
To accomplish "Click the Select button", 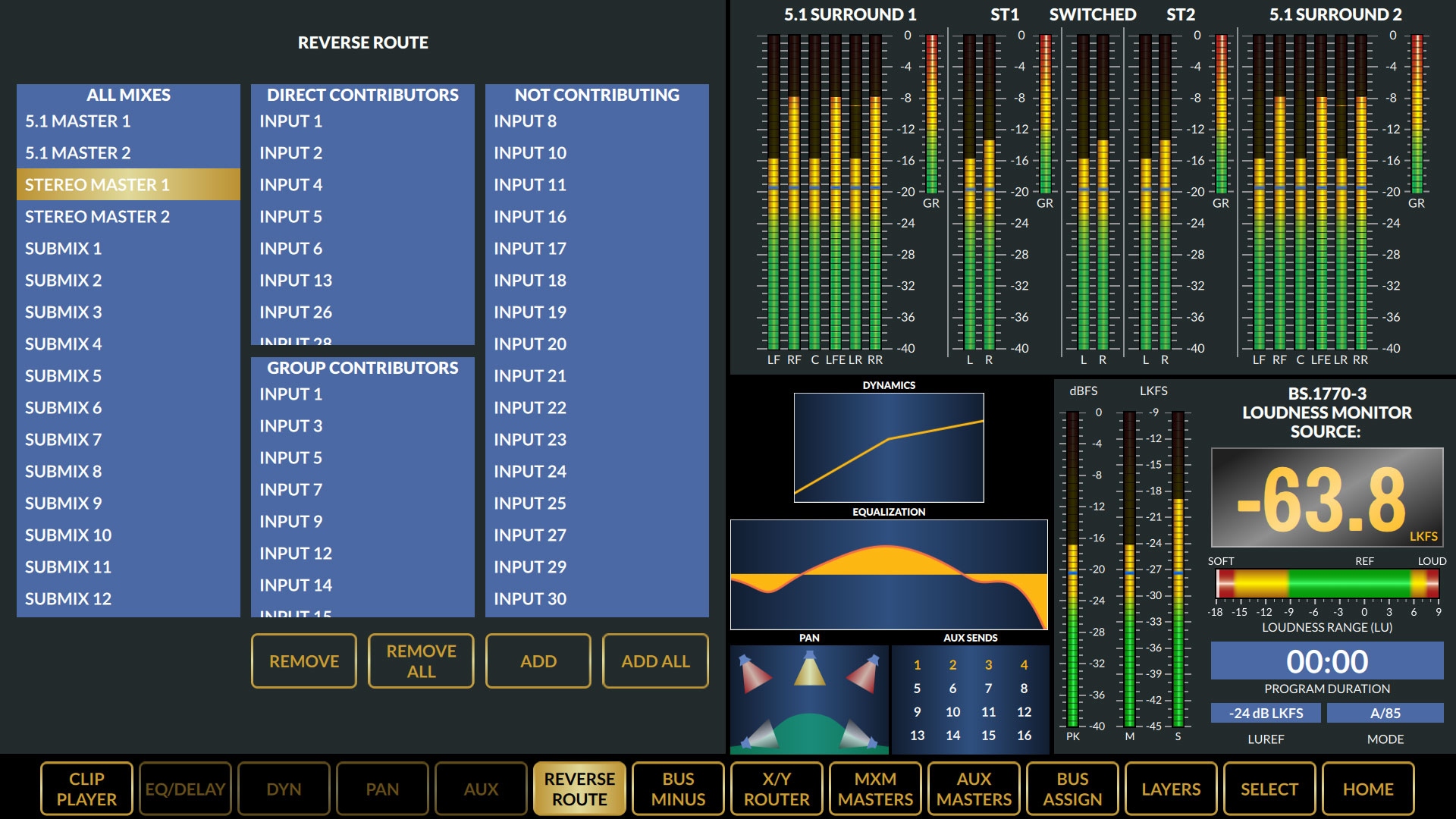I will [x=1269, y=789].
